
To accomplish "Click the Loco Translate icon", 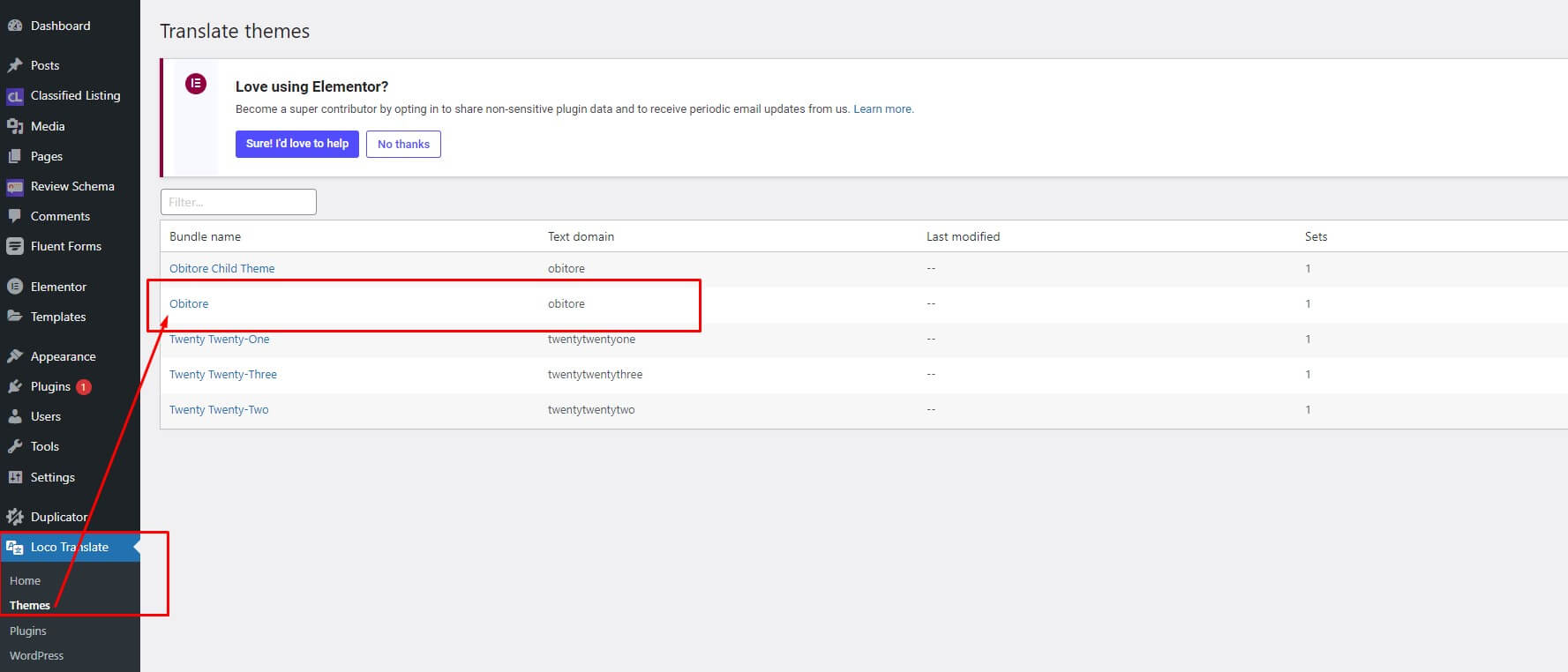I will click(15, 548).
